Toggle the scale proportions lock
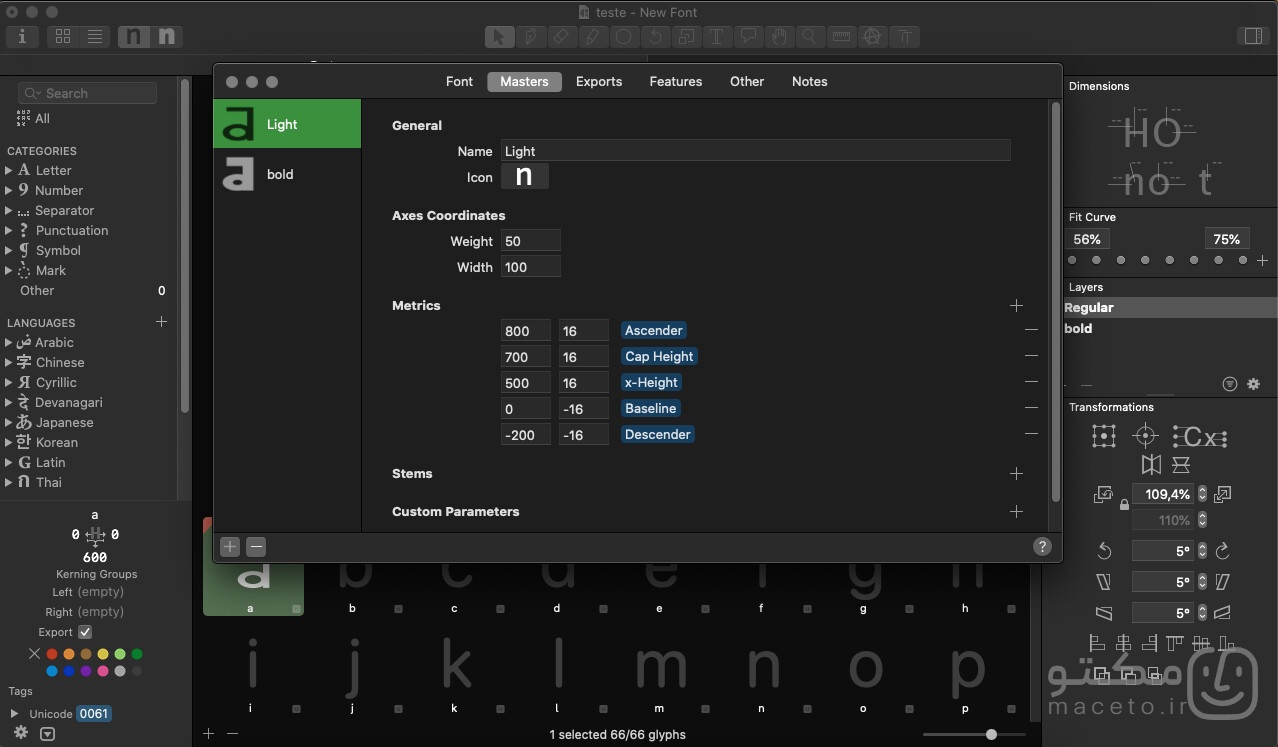1278x747 pixels. coord(1124,505)
